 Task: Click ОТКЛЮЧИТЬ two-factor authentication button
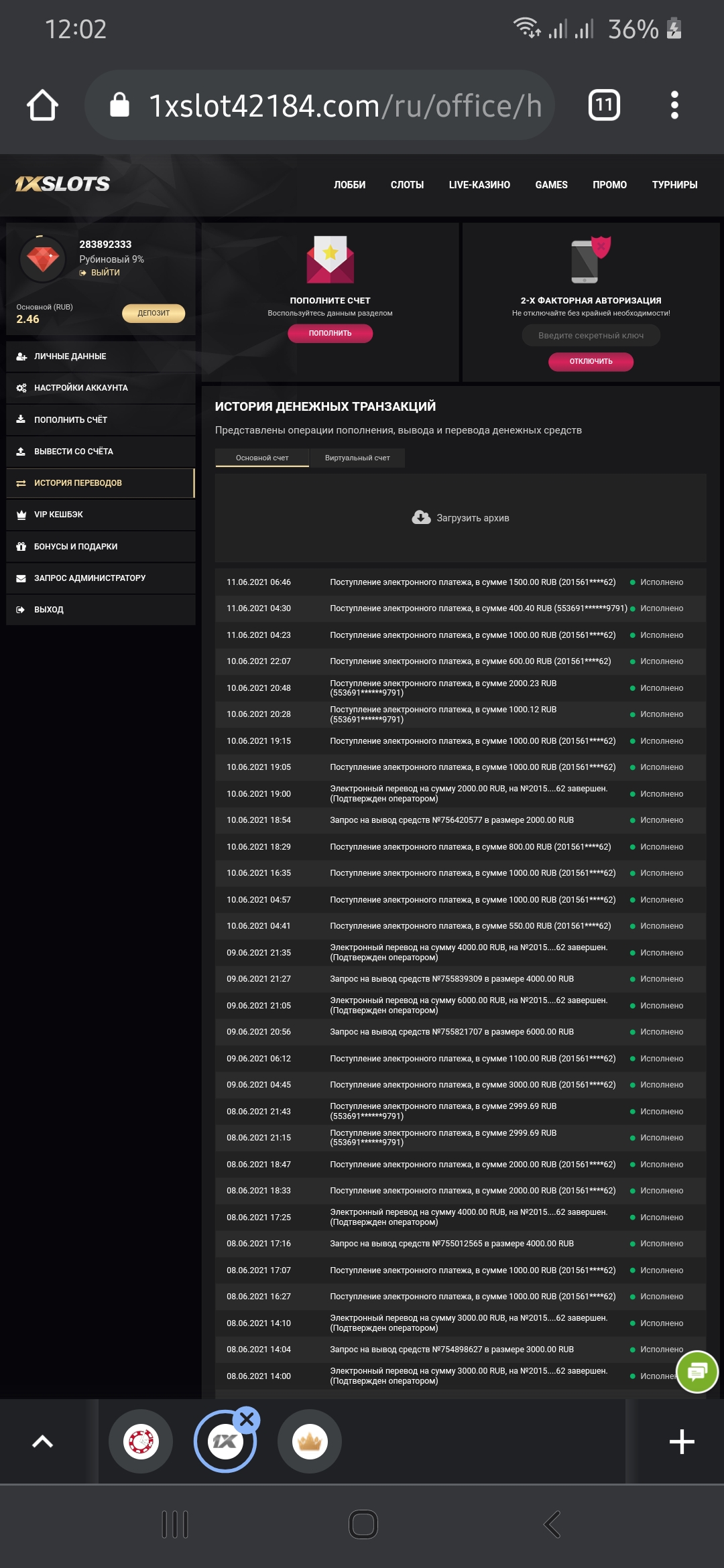point(591,361)
